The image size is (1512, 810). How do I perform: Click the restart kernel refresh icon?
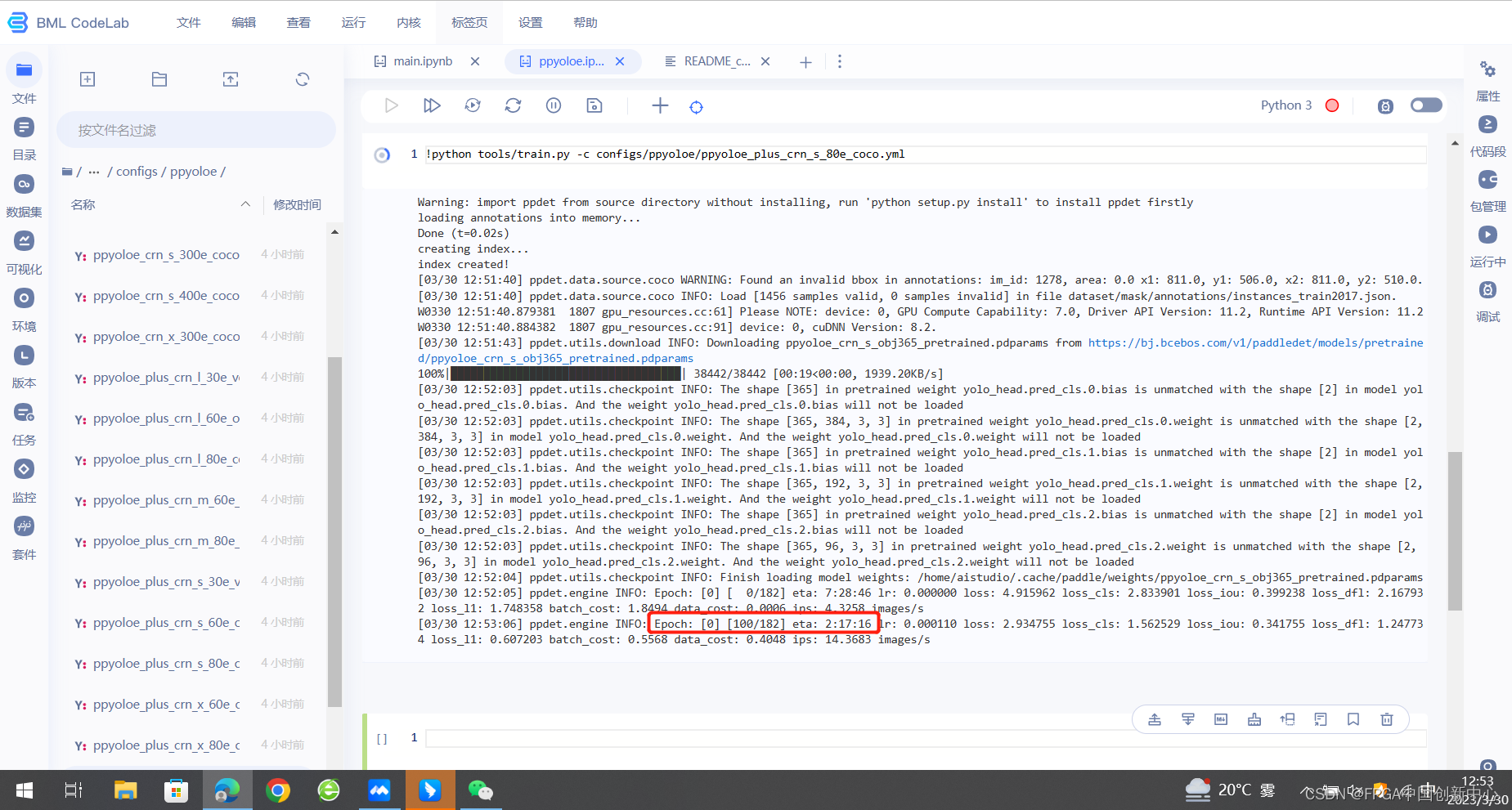[x=513, y=105]
